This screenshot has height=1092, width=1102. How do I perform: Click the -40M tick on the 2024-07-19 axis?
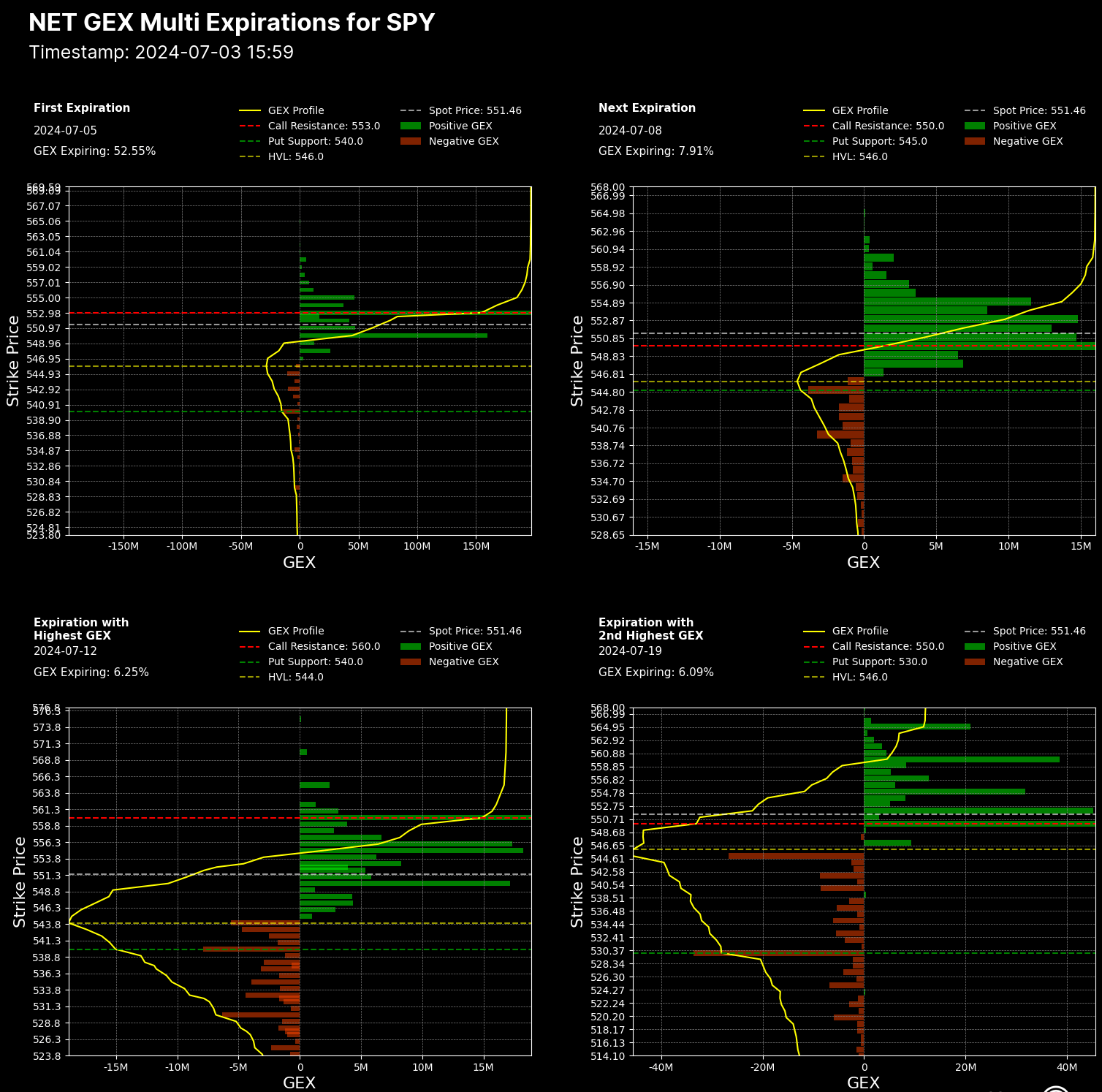(x=661, y=1067)
